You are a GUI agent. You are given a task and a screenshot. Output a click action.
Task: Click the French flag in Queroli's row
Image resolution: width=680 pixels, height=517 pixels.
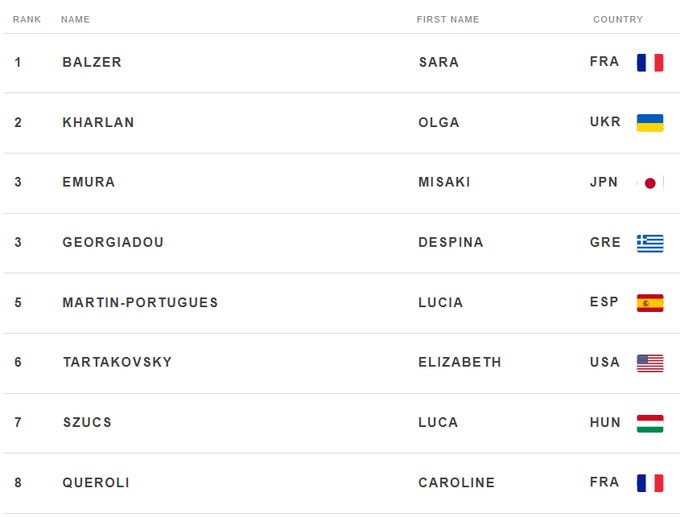(x=650, y=483)
